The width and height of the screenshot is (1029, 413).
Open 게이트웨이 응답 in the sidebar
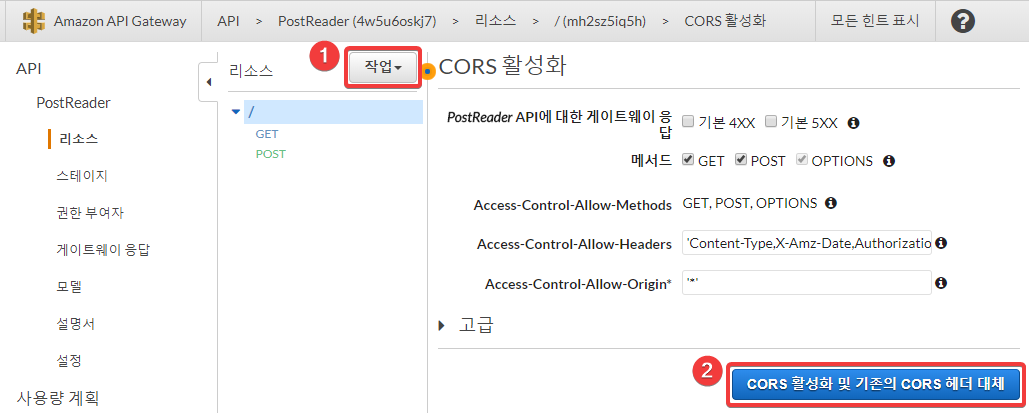coord(104,250)
